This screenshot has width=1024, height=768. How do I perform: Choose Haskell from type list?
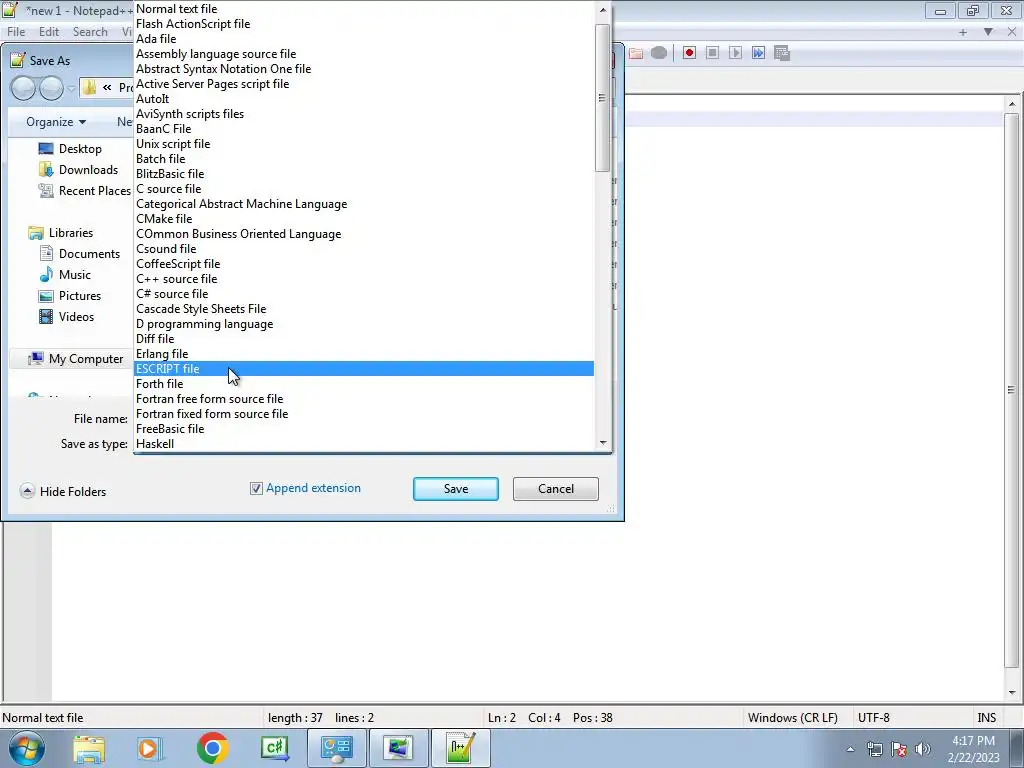tap(364, 443)
